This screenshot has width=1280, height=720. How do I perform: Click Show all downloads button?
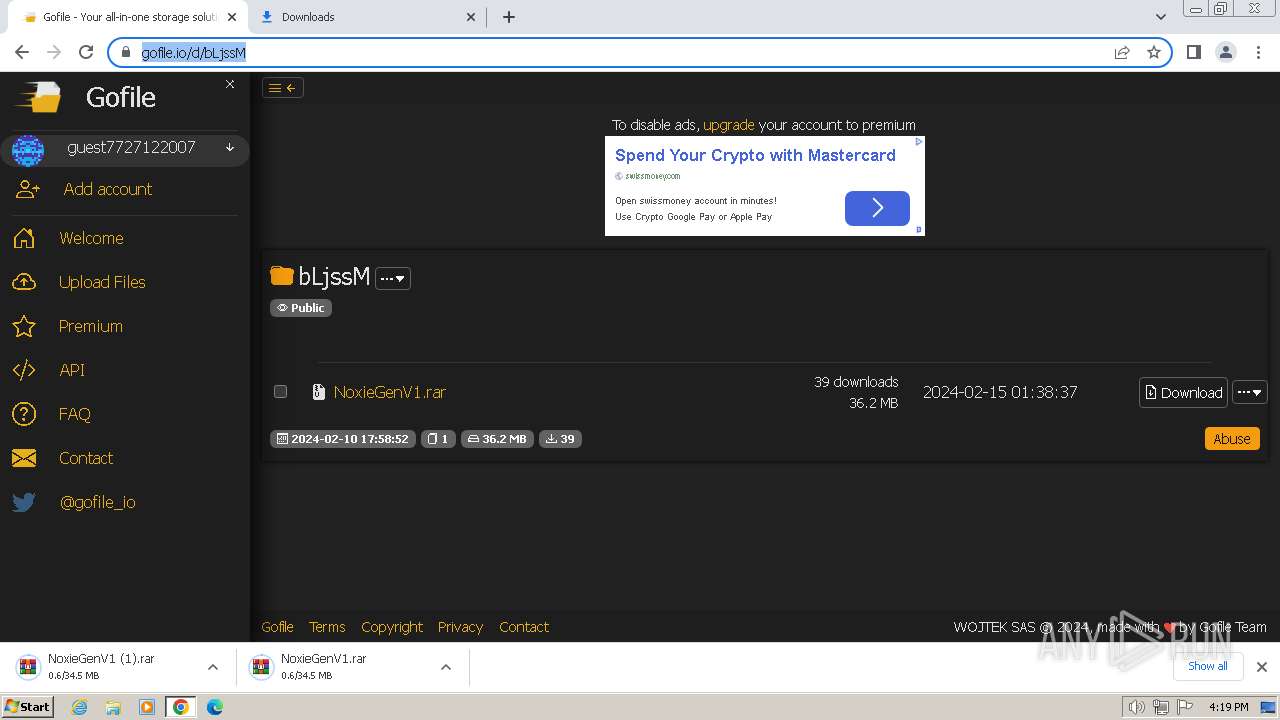(x=1208, y=666)
